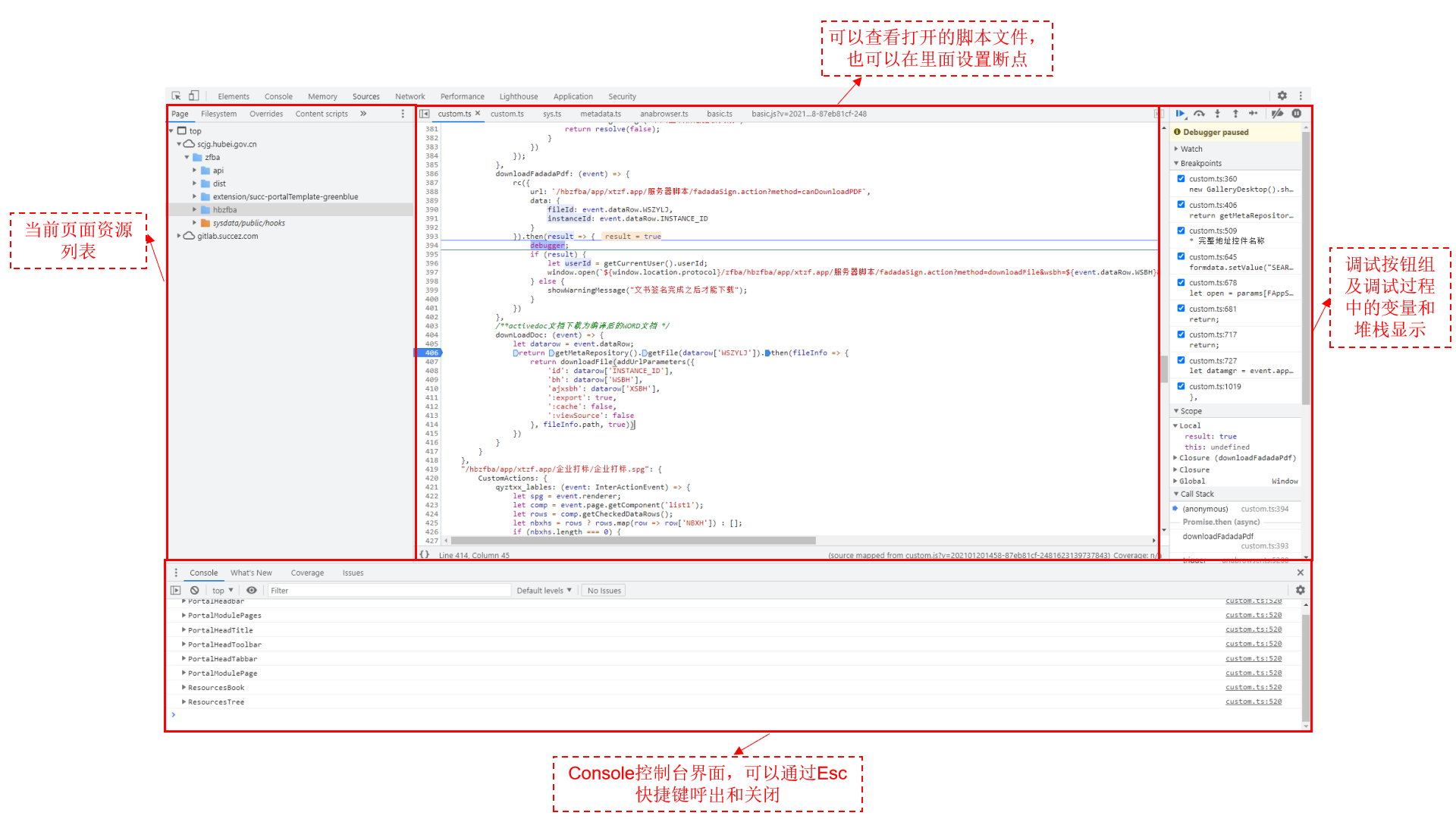
Task: Toggle the Pause on exceptions icon
Action: (x=1297, y=114)
